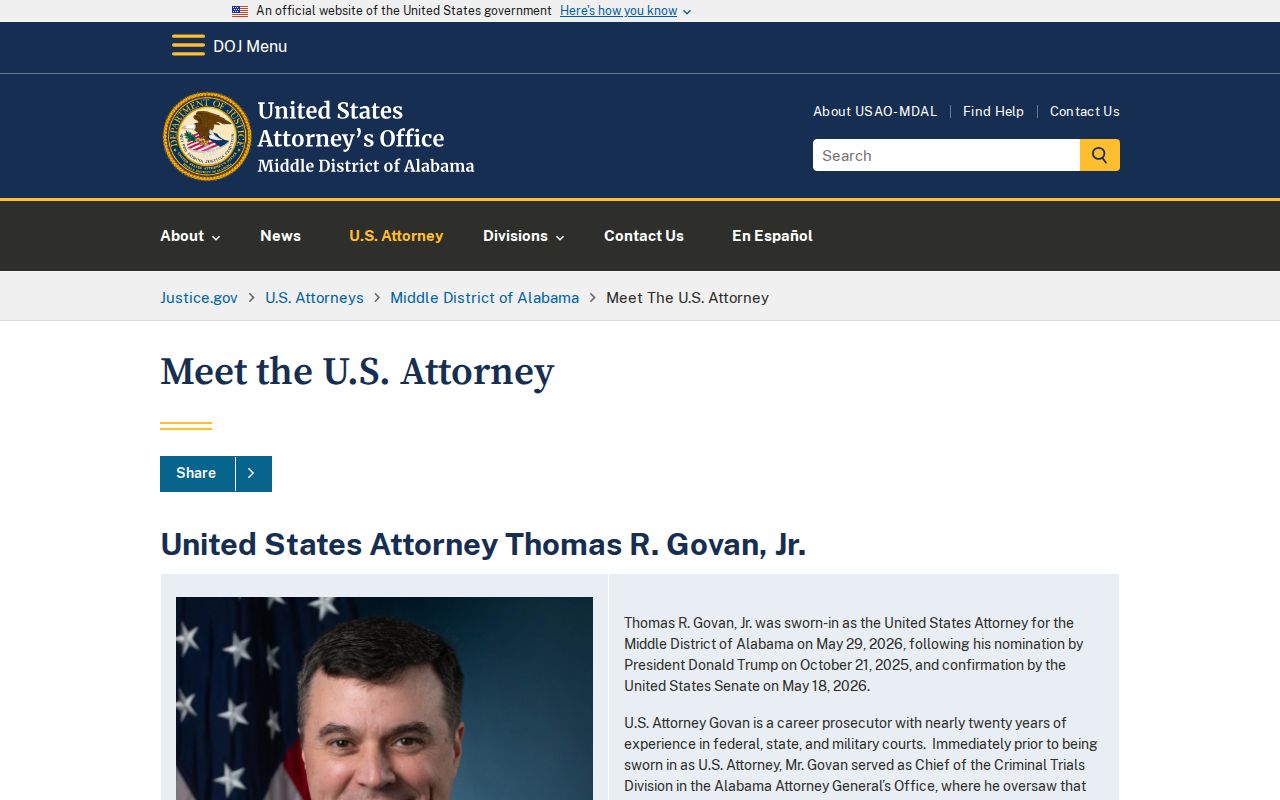This screenshot has width=1280, height=800.
Task: Switch to En Español
Action: coord(772,236)
